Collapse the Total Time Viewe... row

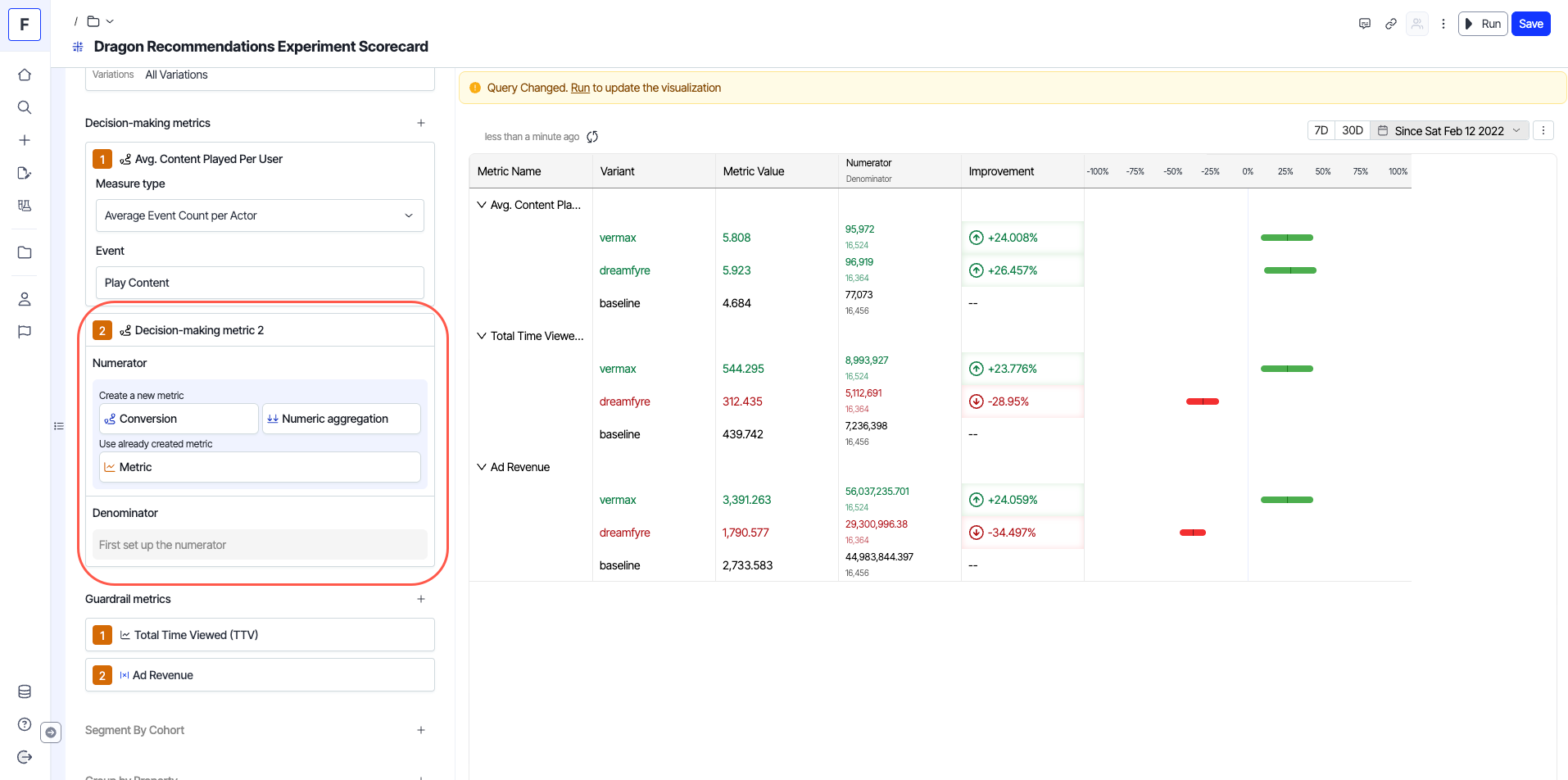482,336
